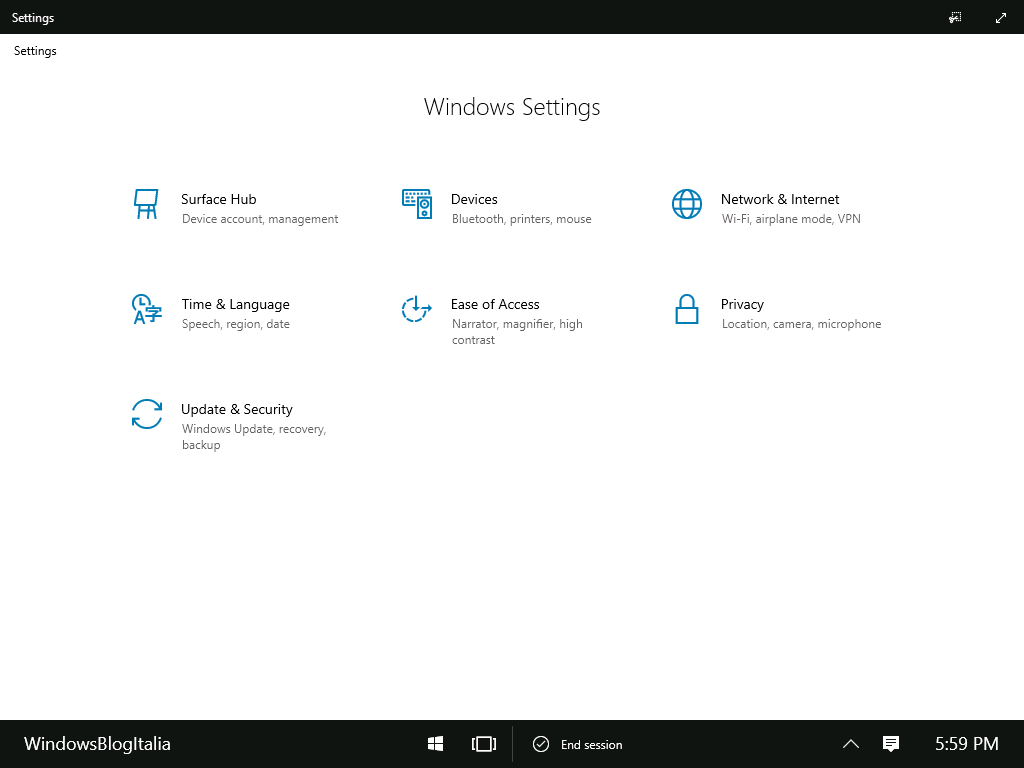This screenshot has width=1024, height=768.
Task: Click the End session label
Action: [x=592, y=744]
